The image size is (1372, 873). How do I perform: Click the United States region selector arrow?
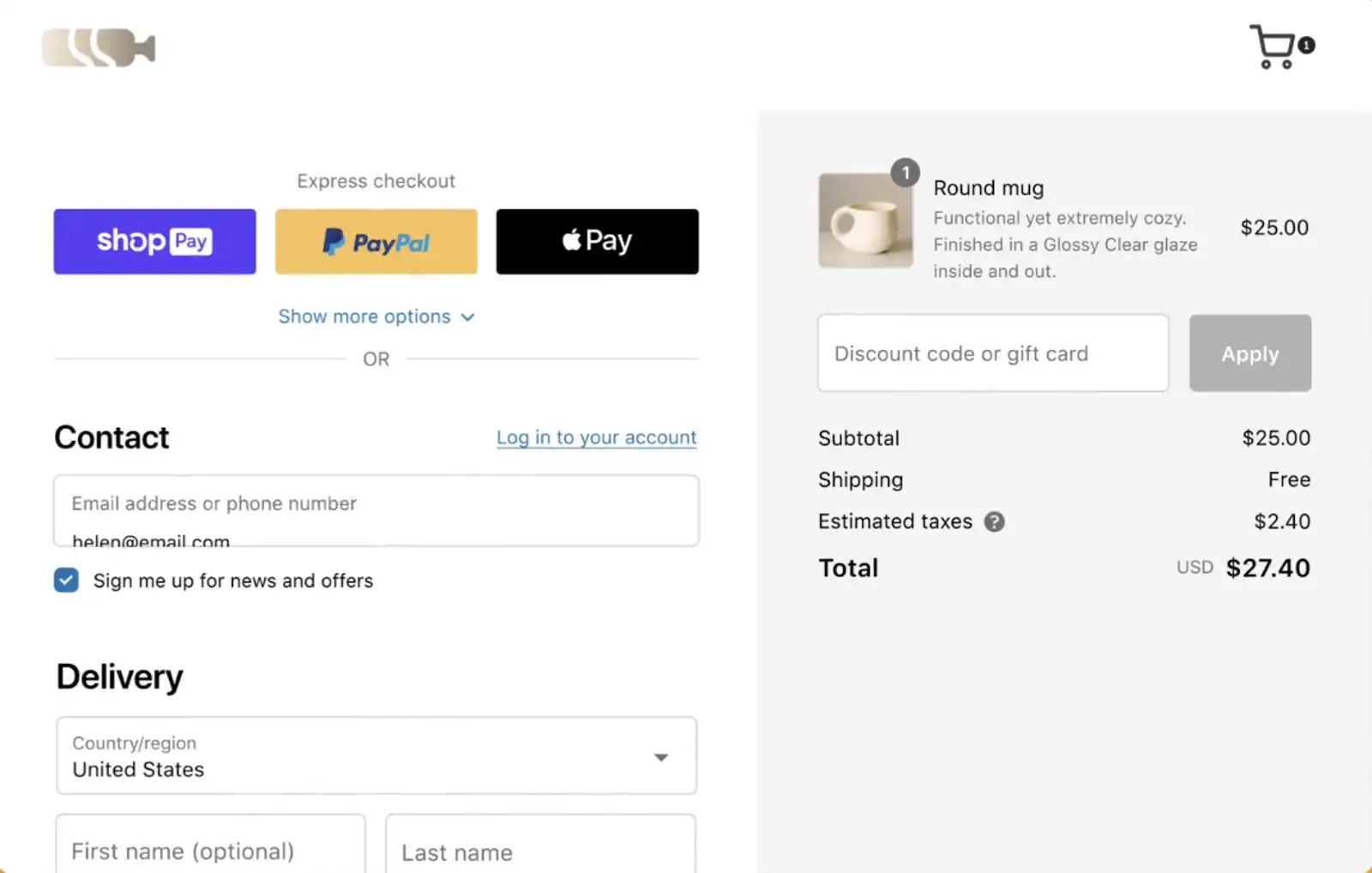(661, 757)
